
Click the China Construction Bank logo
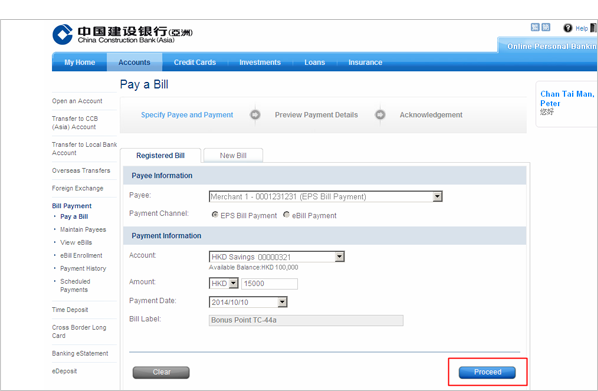[x=122, y=34]
